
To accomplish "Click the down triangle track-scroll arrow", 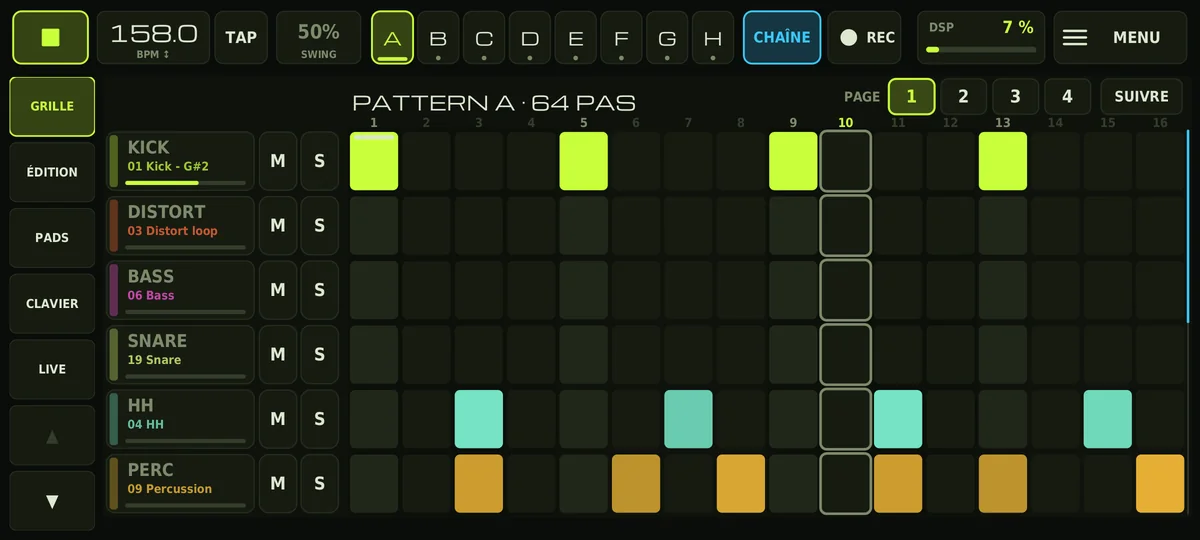I will 52,501.
